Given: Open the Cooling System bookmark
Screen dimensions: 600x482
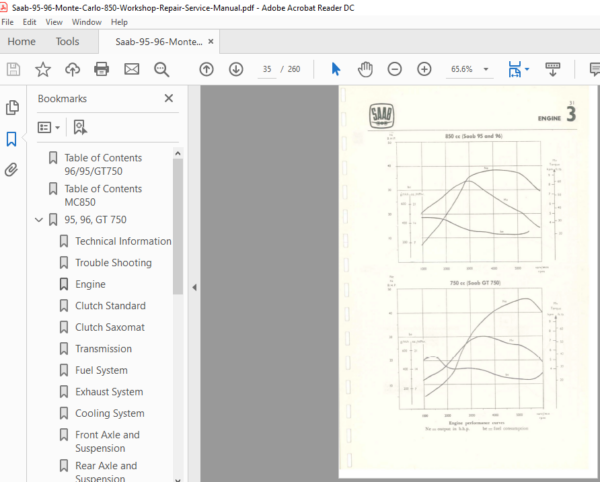Looking at the screenshot, I should click(x=110, y=413).
